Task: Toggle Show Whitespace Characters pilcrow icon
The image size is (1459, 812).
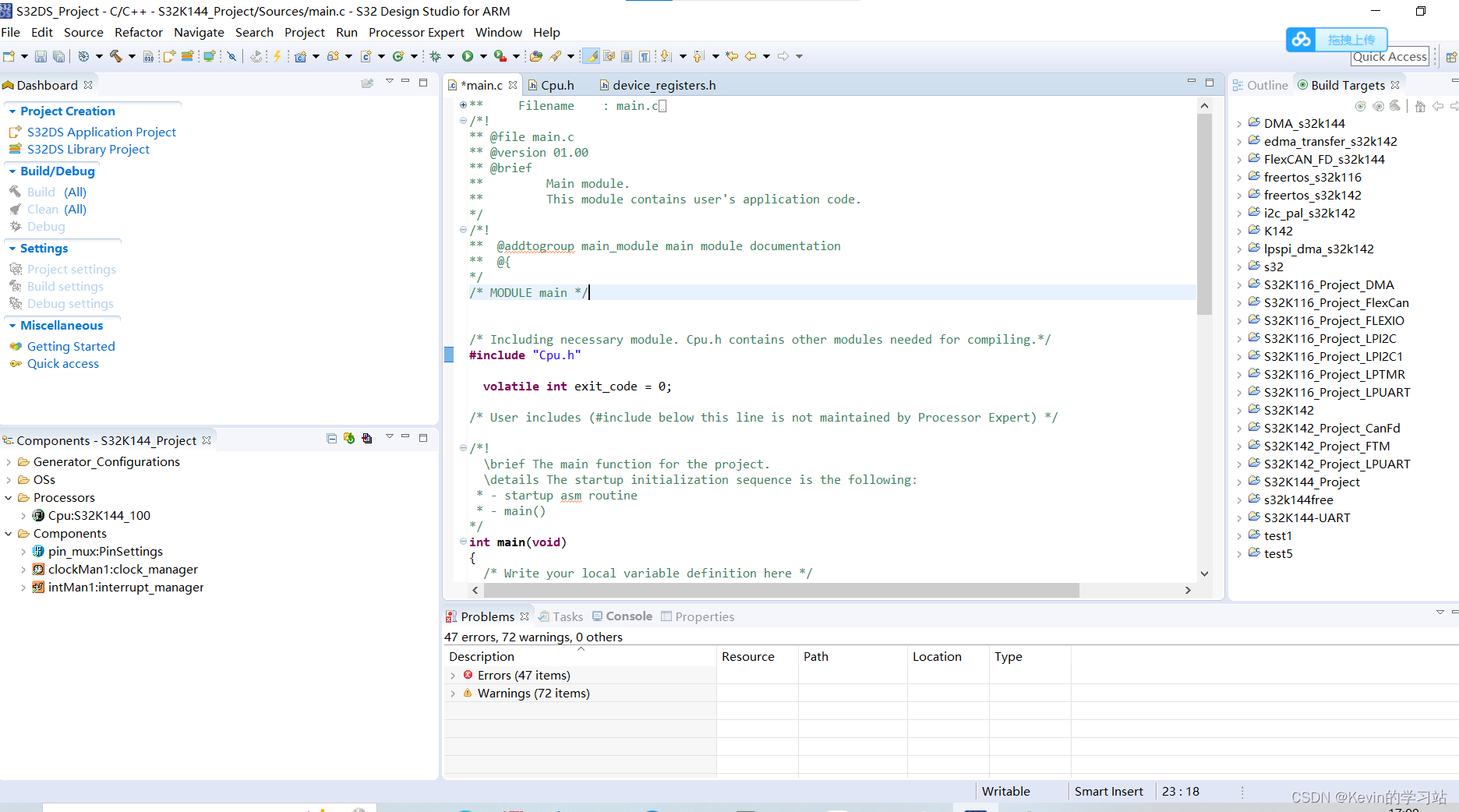Action: click(644, 56)
